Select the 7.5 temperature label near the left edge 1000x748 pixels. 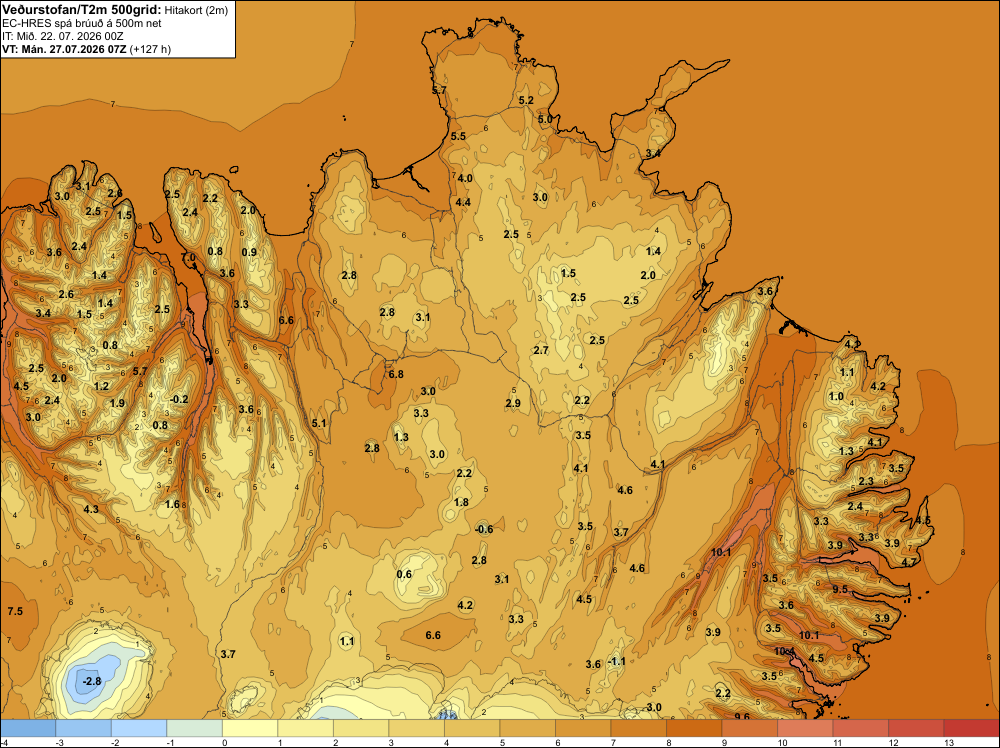(15, 611)
